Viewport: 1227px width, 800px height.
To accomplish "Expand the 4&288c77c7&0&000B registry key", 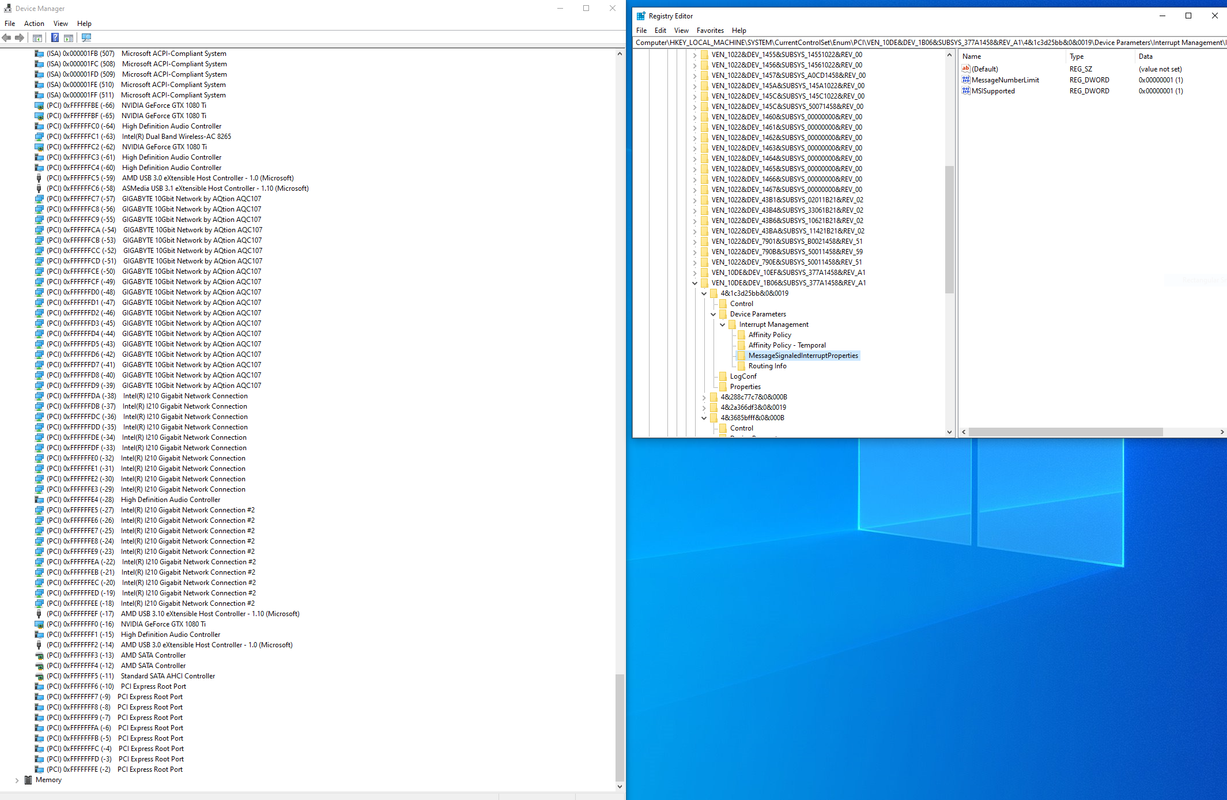I will click(x=704, y=397).
